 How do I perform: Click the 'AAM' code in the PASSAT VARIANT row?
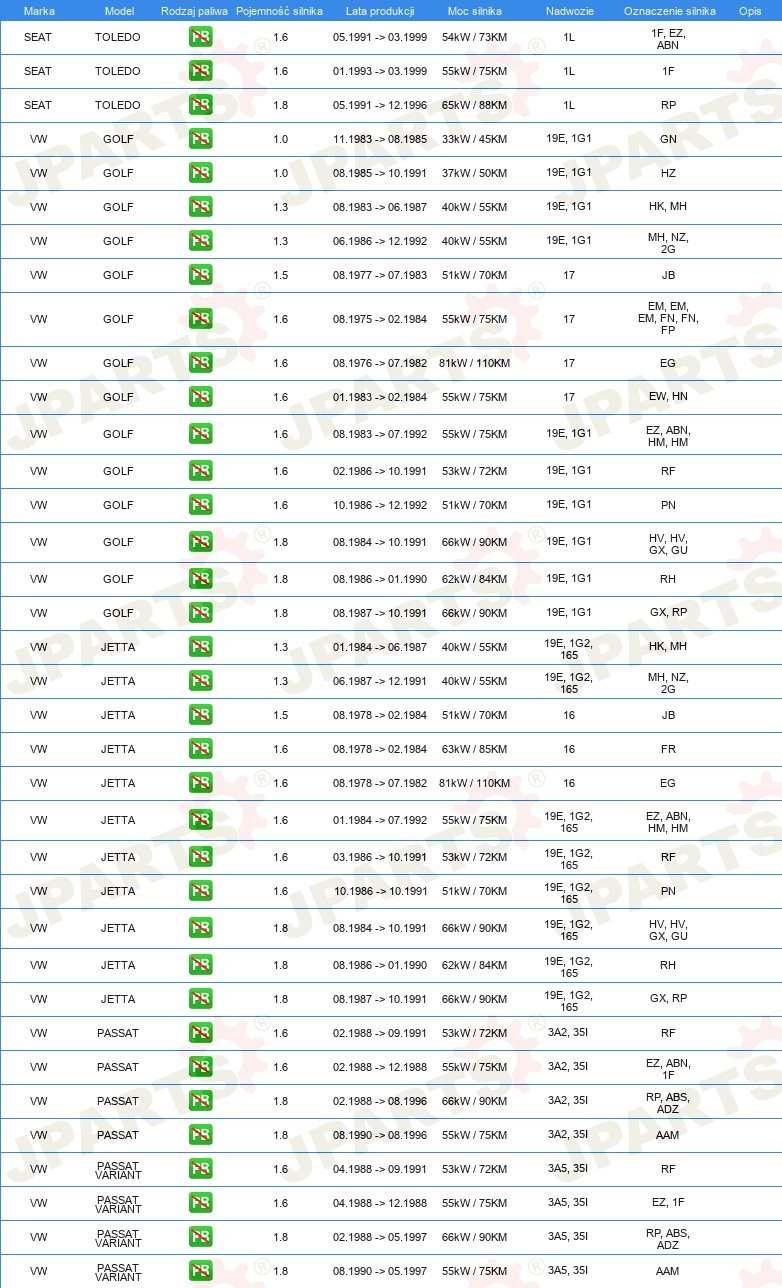tap(669, 1271)
